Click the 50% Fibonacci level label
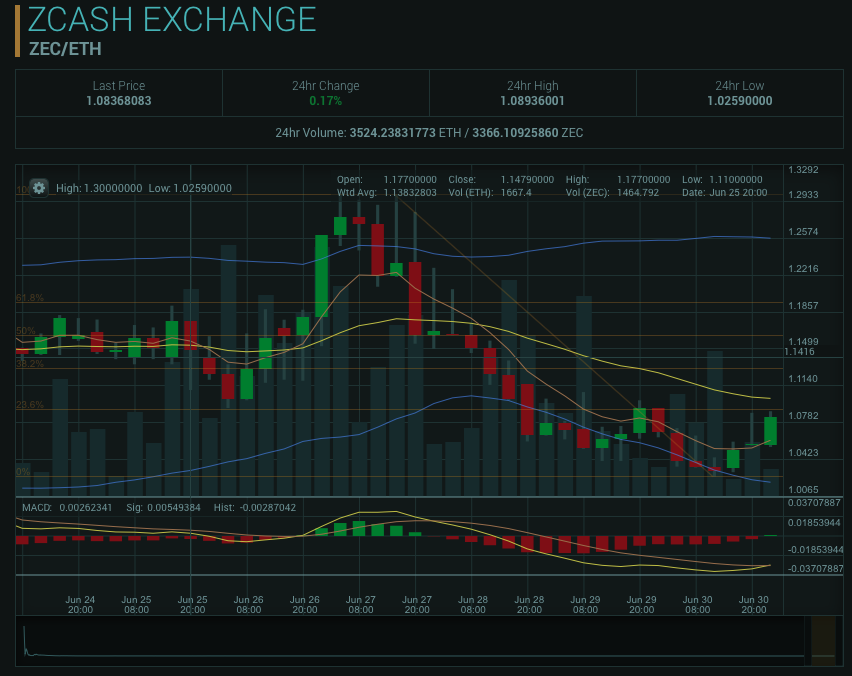The width and height of the screenshot is (852, 676). (26, 330)
